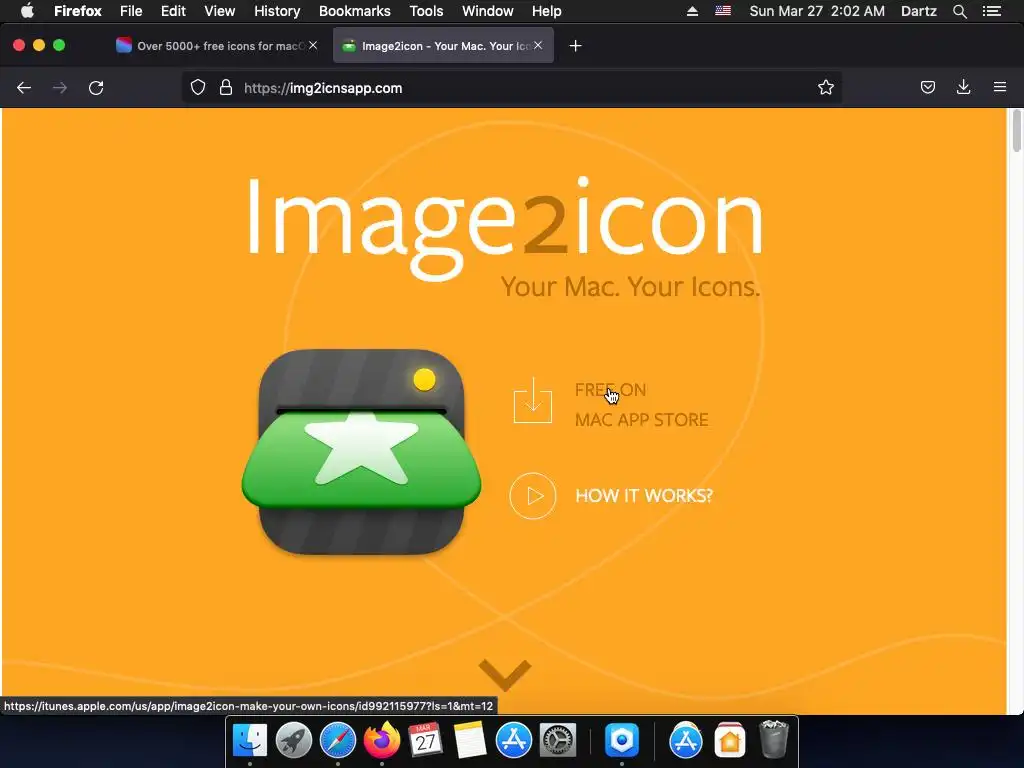Click the Firefox icon in the Dock
Viewport: 1024px width, 768px height.
tap(381, 741)
